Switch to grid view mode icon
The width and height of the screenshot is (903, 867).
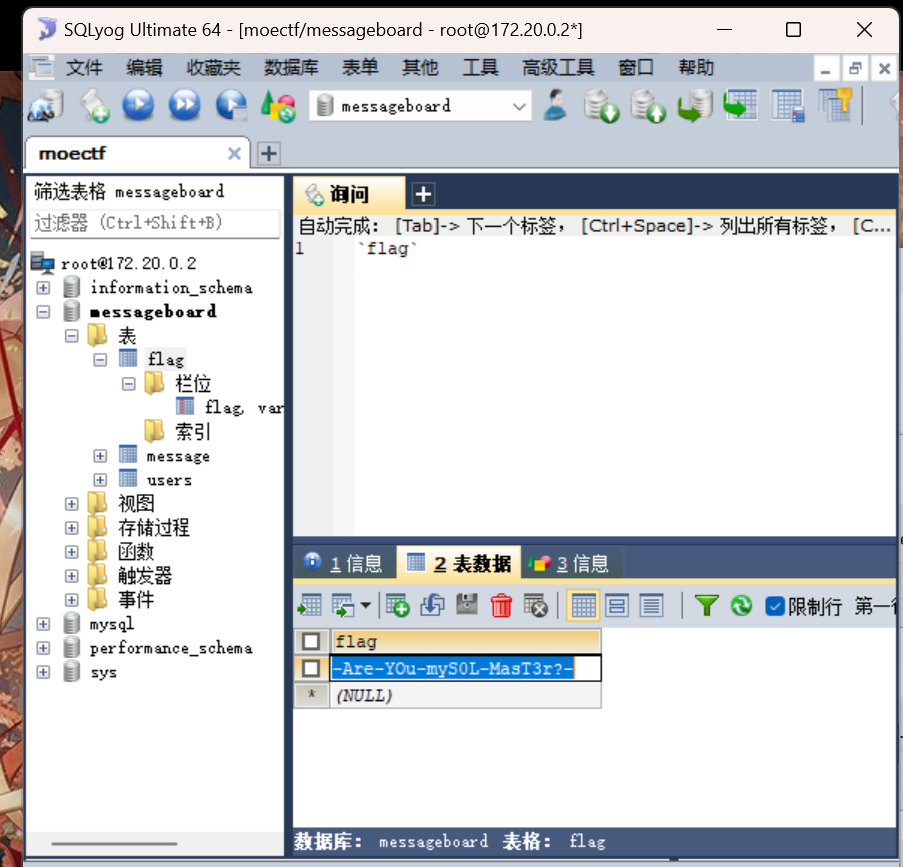[x=583, y=605]
